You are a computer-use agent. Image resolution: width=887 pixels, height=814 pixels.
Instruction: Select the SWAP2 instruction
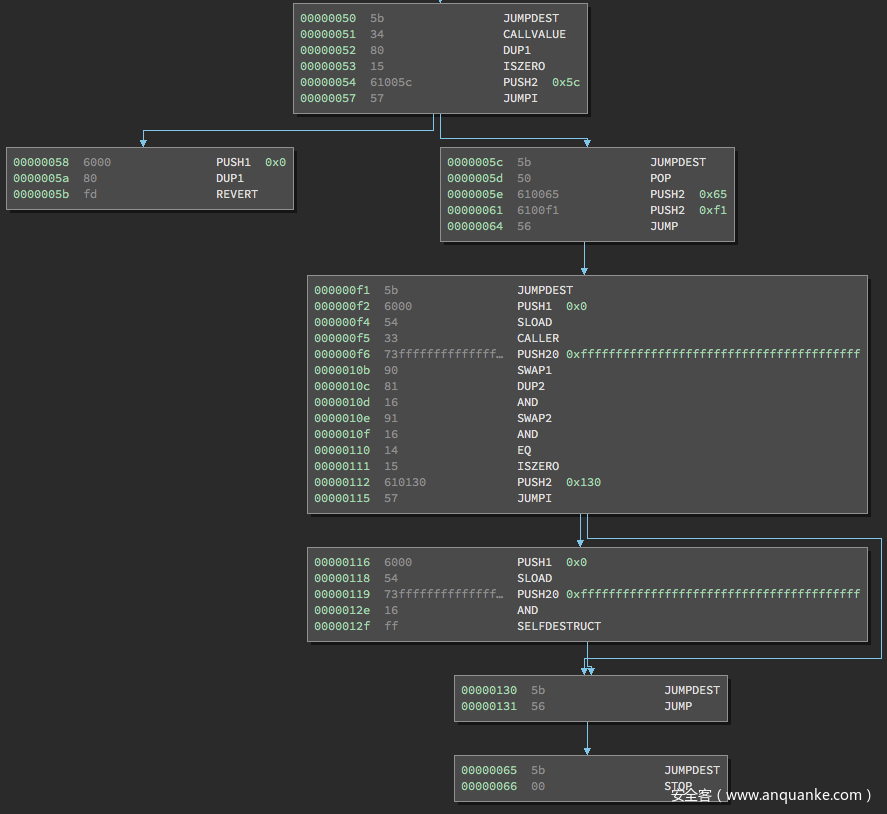pyautogui.click(x=534, y=418)
